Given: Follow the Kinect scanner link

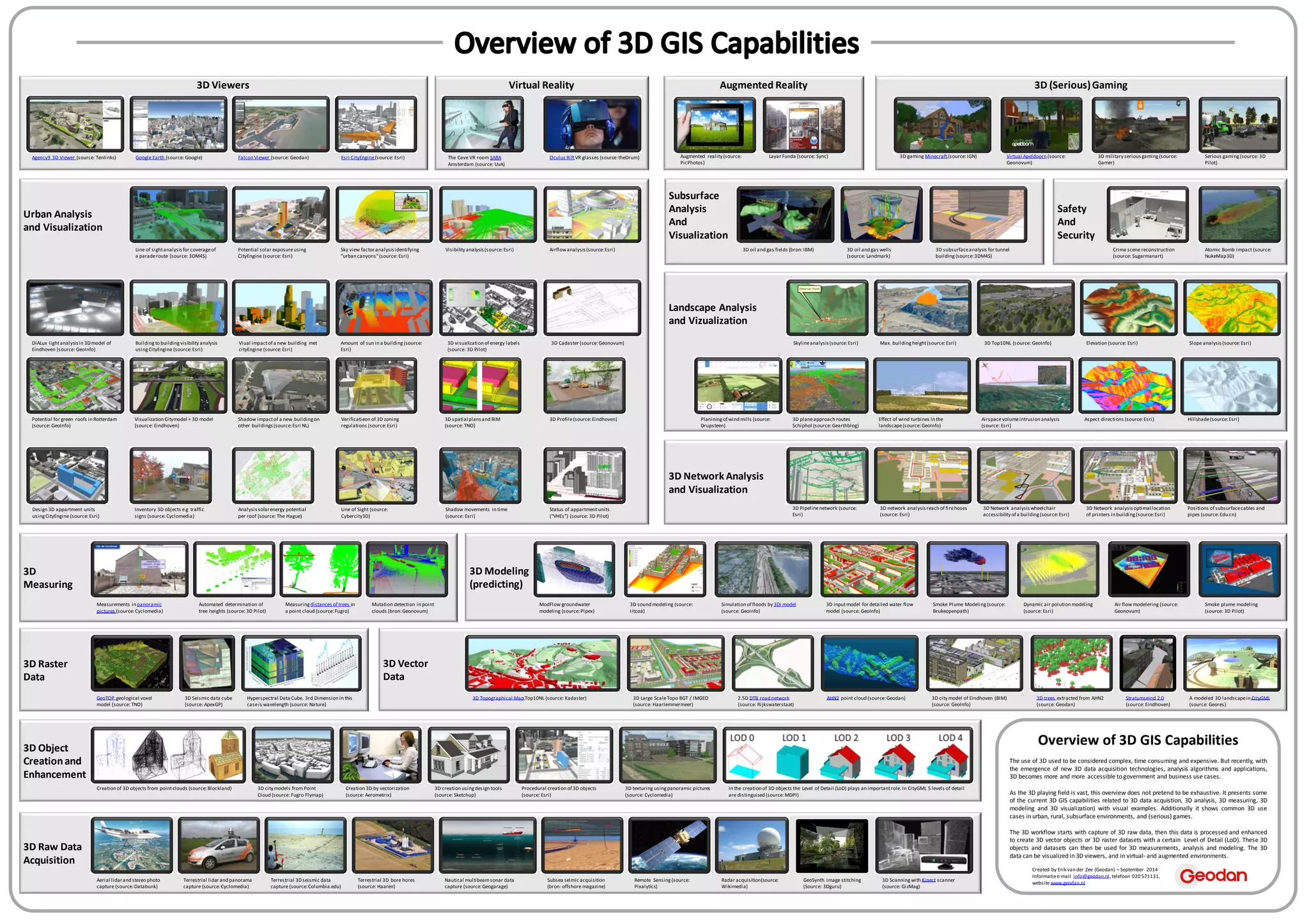Looking at the screenshot, I should tap(929, 881).
